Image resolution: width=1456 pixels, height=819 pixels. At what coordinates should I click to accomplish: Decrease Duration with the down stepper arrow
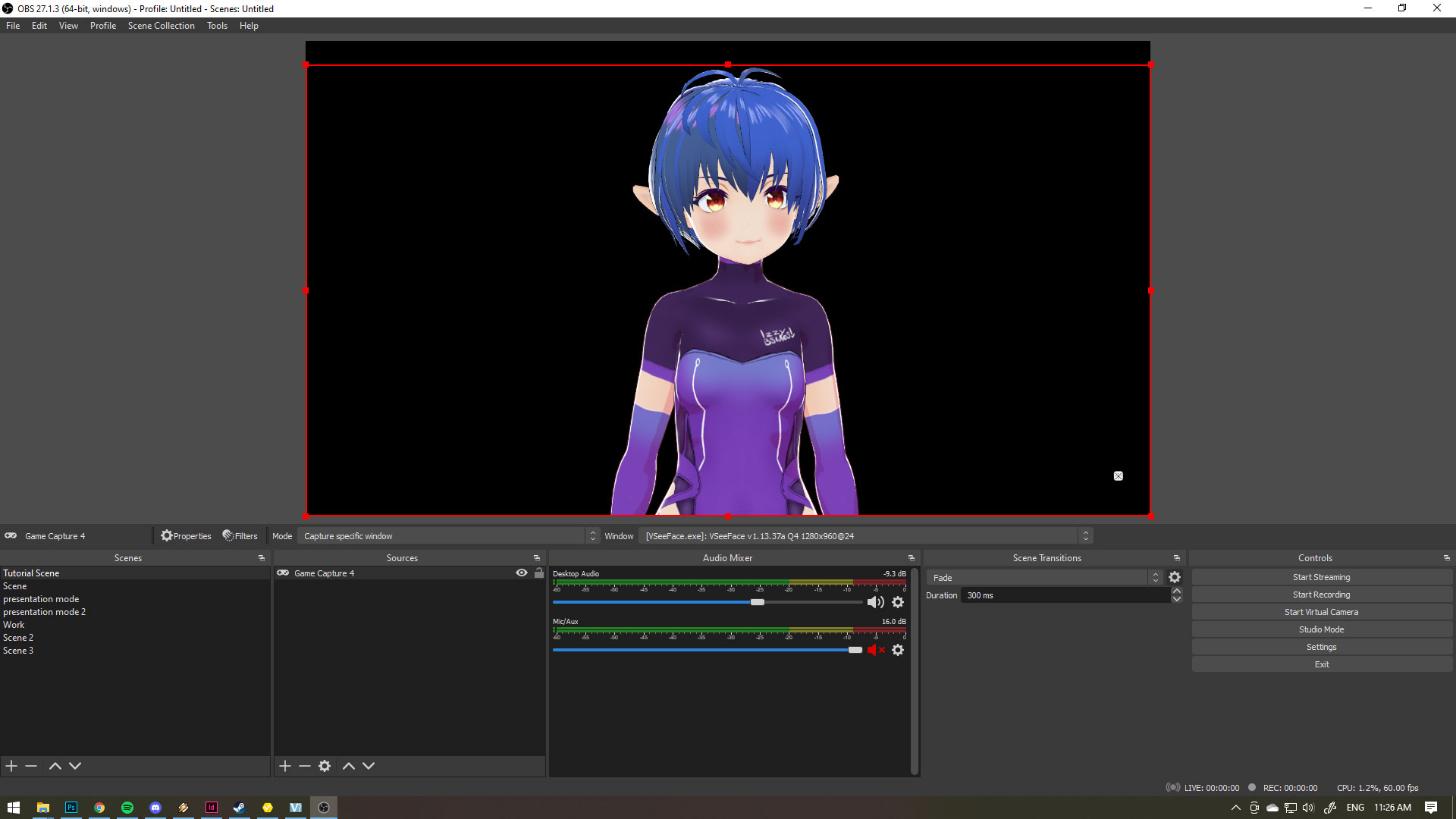click(x=1177, y=599)
